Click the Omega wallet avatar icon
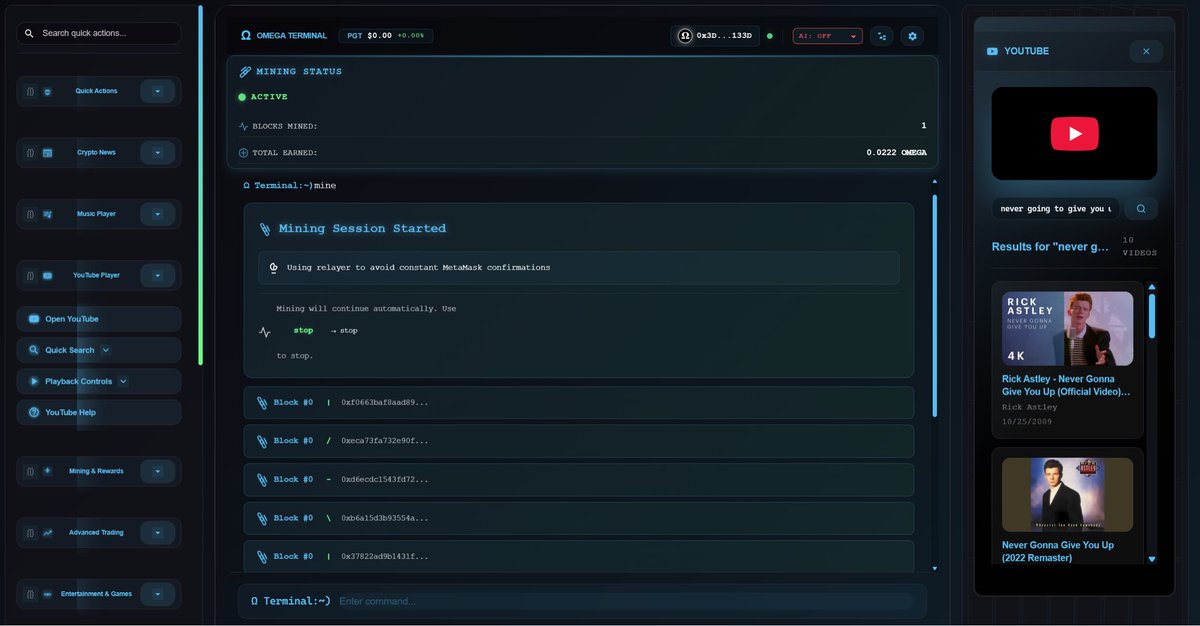The image size is (1200, 626). (x=685, y=35)
